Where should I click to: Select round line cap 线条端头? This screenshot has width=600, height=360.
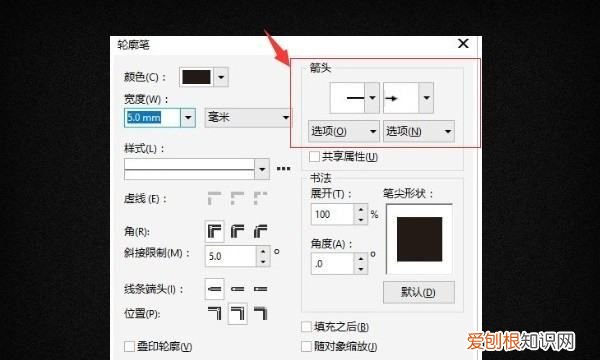pos(237,289)
